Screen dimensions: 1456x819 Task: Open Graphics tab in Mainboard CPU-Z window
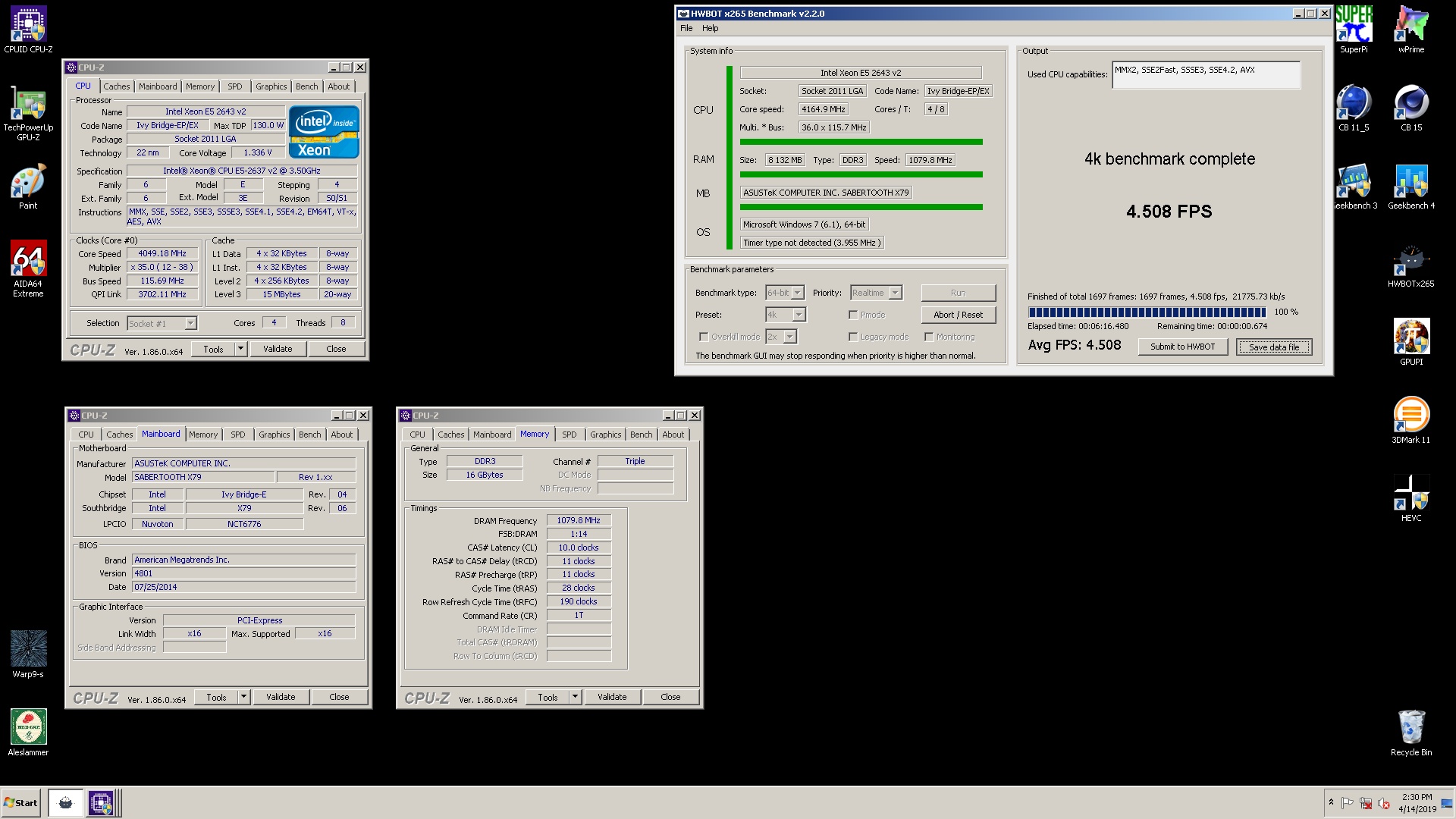coord(275,435)
